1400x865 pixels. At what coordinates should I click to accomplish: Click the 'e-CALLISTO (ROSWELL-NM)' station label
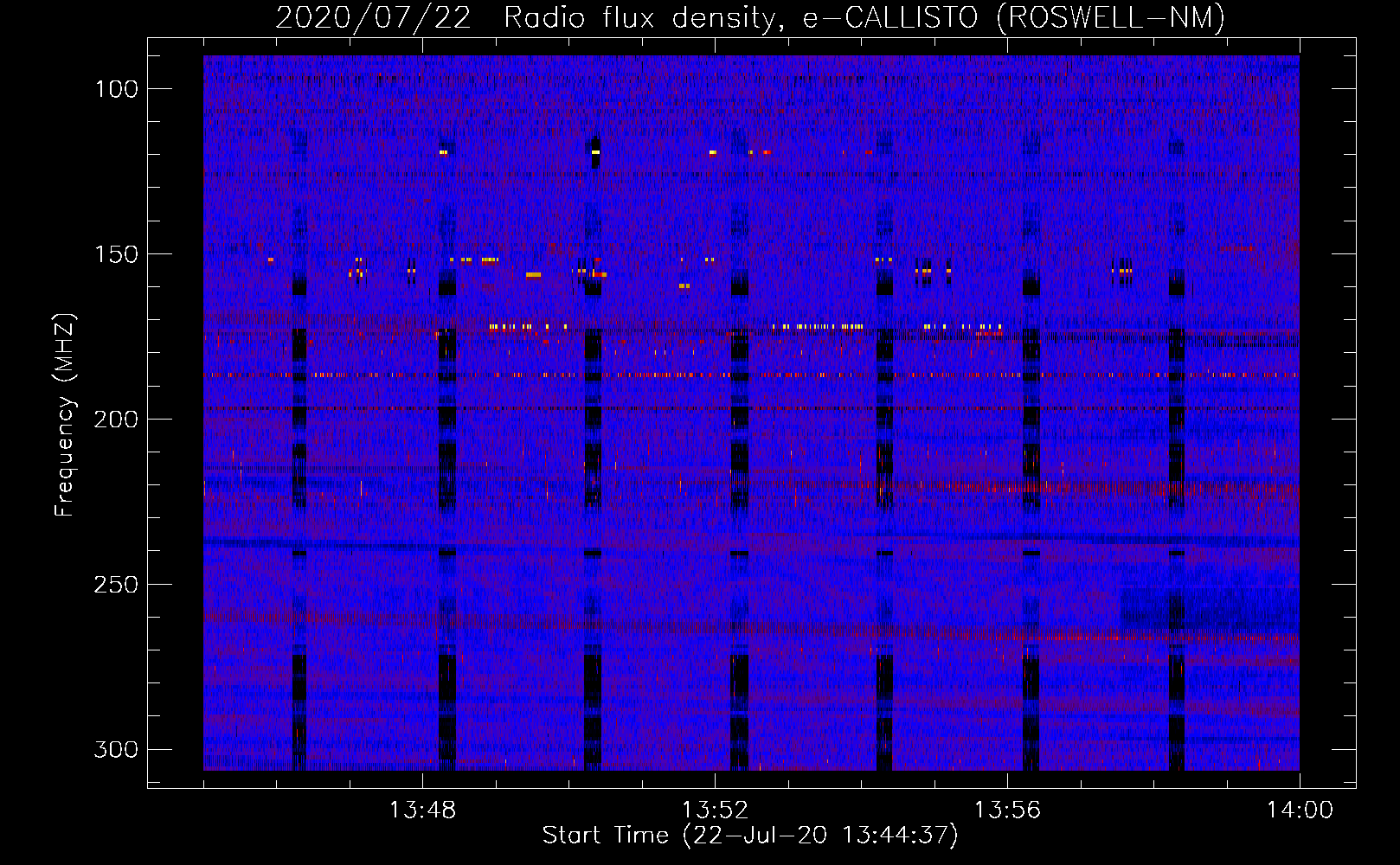point(1013,17)
